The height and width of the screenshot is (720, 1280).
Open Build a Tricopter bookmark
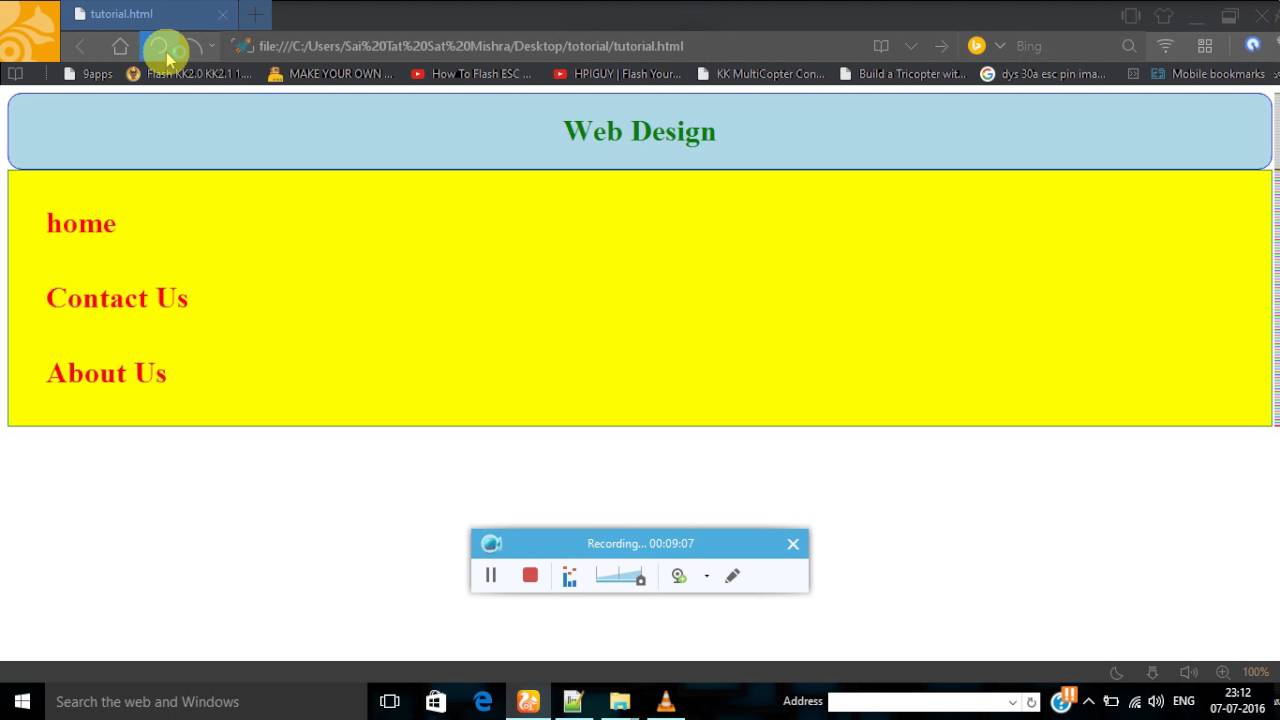[903, 74]
